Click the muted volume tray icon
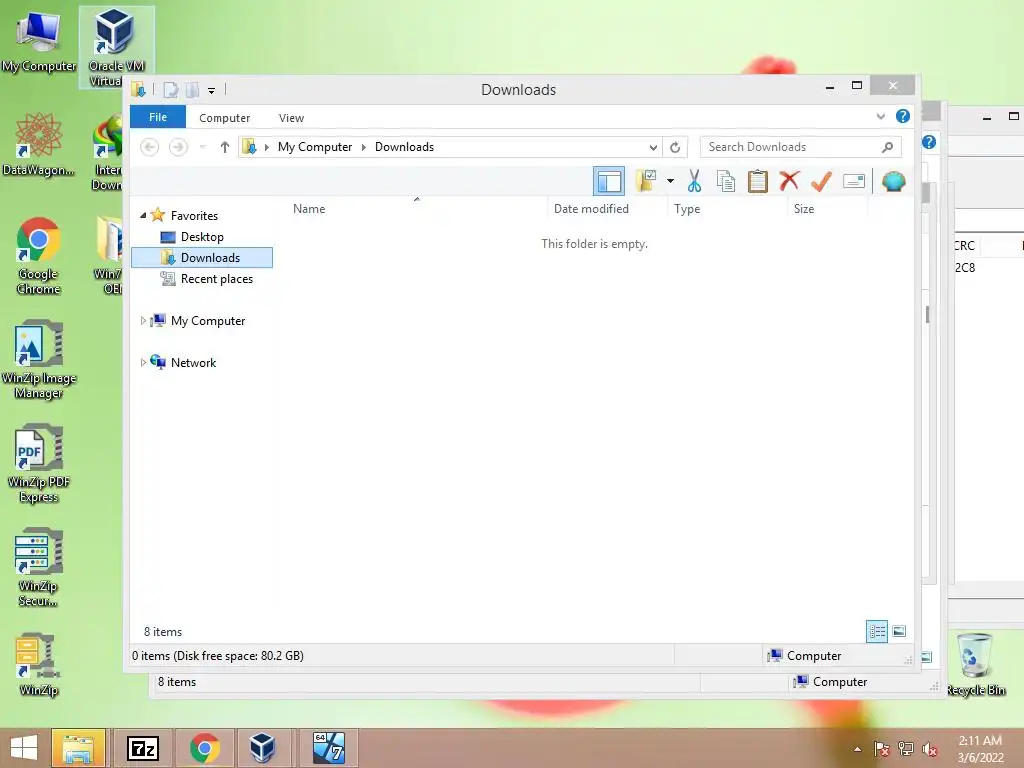This screenshot has width=1024, height=768. pos(929,749)
